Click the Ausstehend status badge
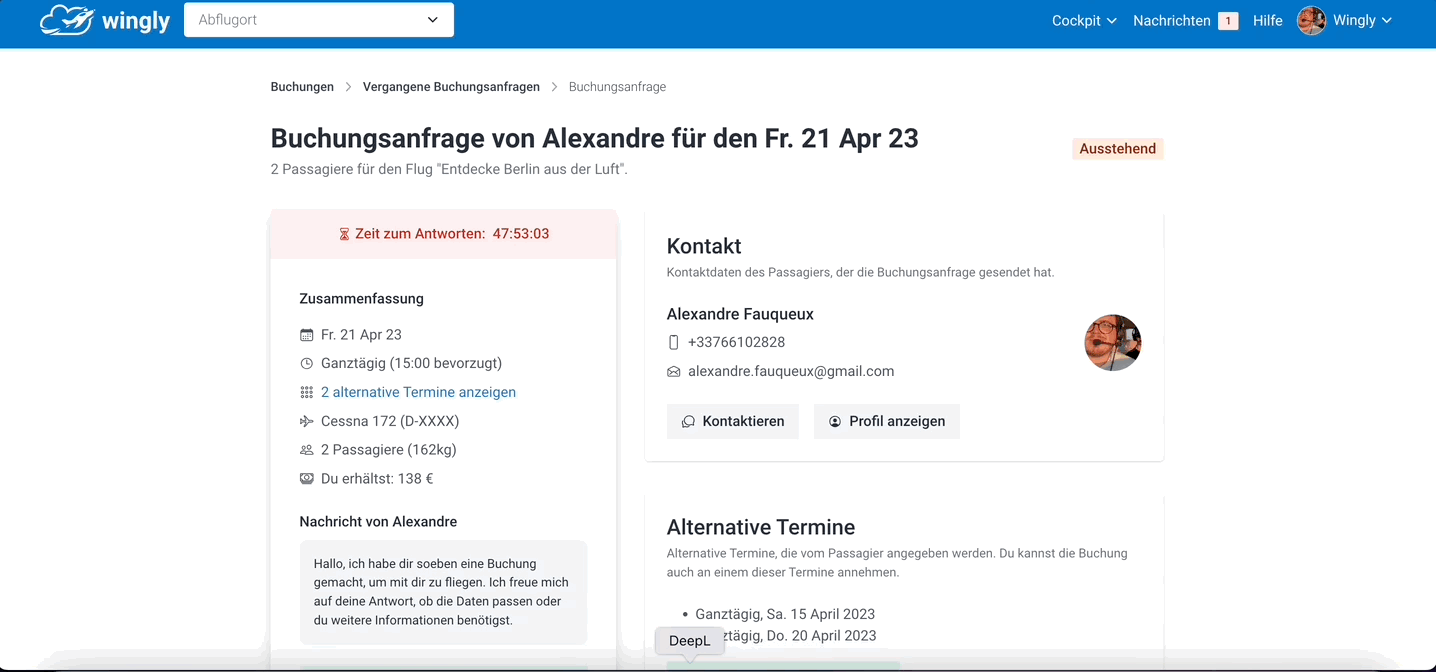Image resolution: width=1436 pixels, height=672 pixels. 1118,149
